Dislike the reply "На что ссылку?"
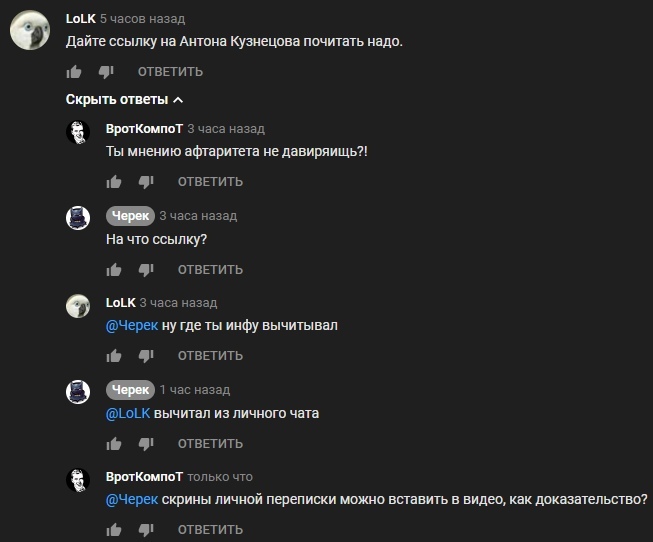This screenshot has width=653, height=542. point(146,270)
